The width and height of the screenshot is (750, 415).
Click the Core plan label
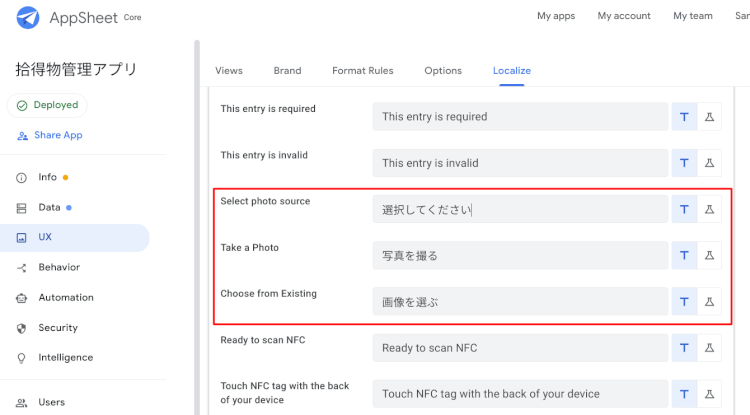(x=132, y=17)
